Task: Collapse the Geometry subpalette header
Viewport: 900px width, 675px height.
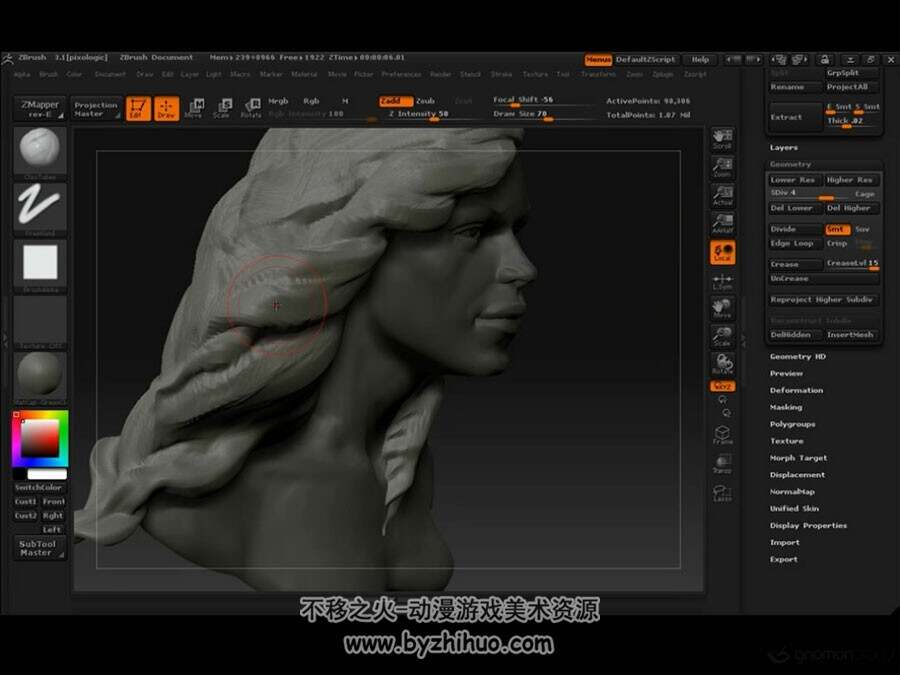Action: click(x=791, y=165)
